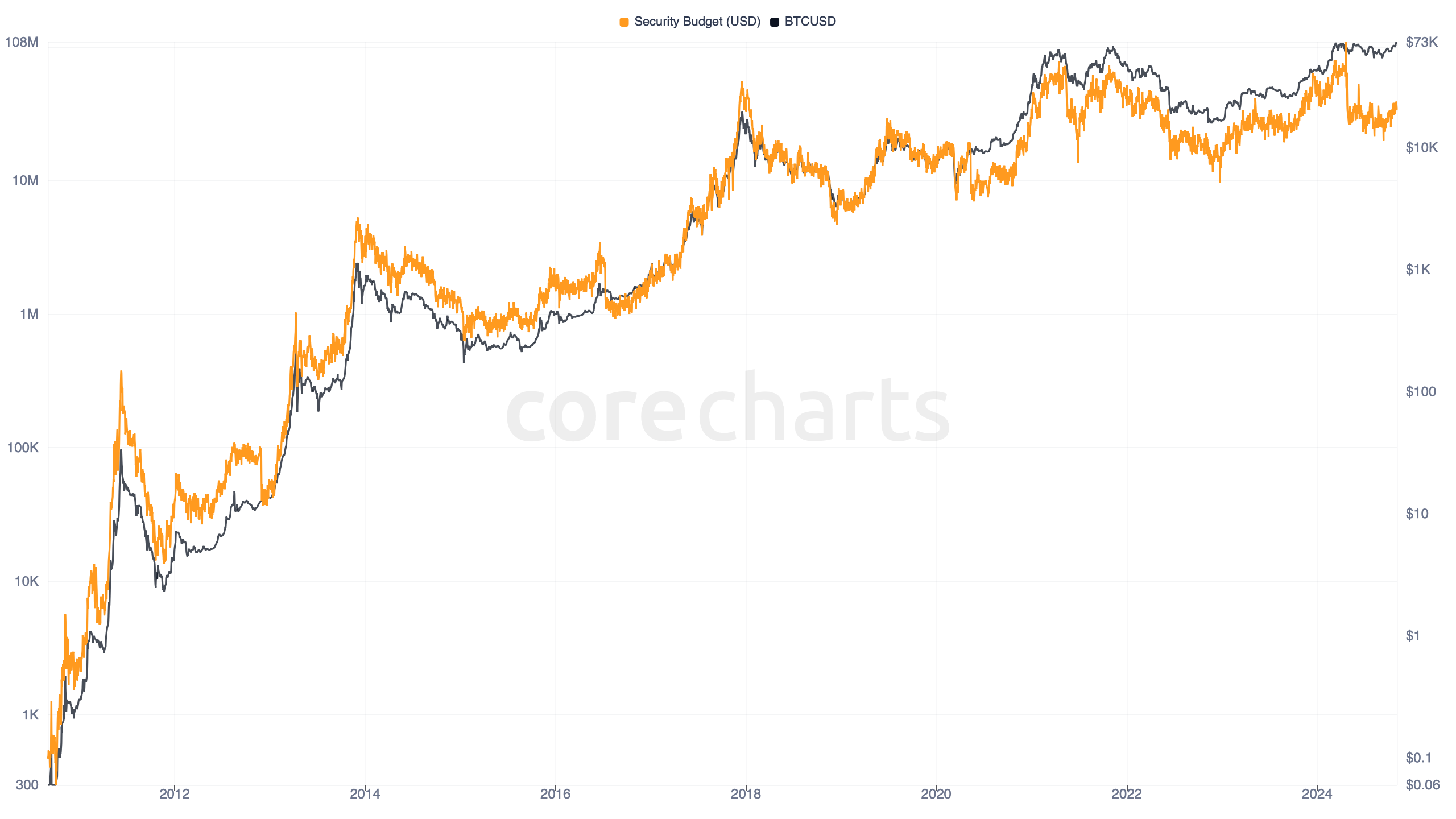The image size is (1456, 819).
Task: Select the 2020 tick on the time axis
Action: point(936,794)
